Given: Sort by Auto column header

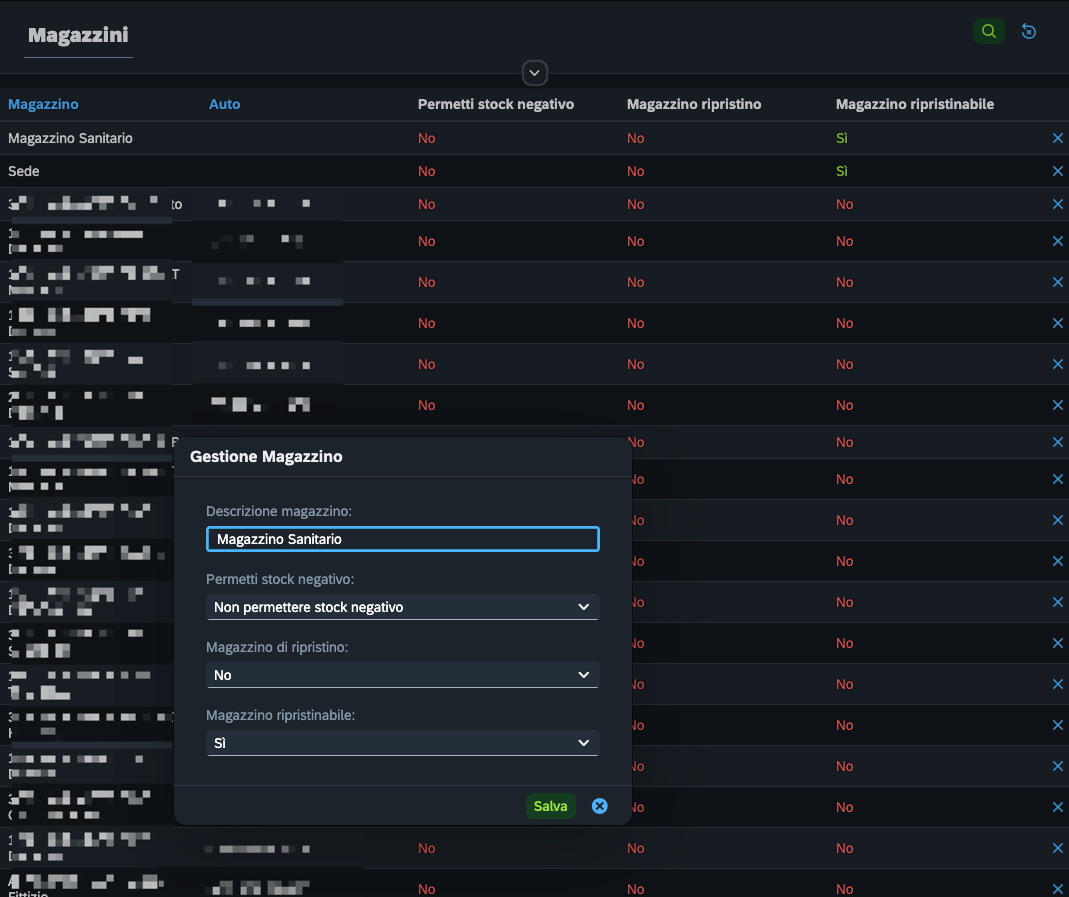Looking at the screenshot, I should 224,104.
